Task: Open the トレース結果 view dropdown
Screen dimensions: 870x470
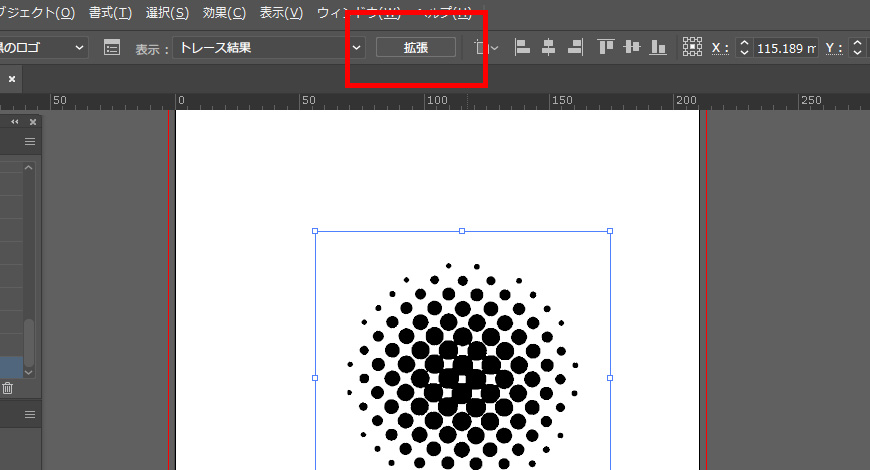Action: [268, 47]
